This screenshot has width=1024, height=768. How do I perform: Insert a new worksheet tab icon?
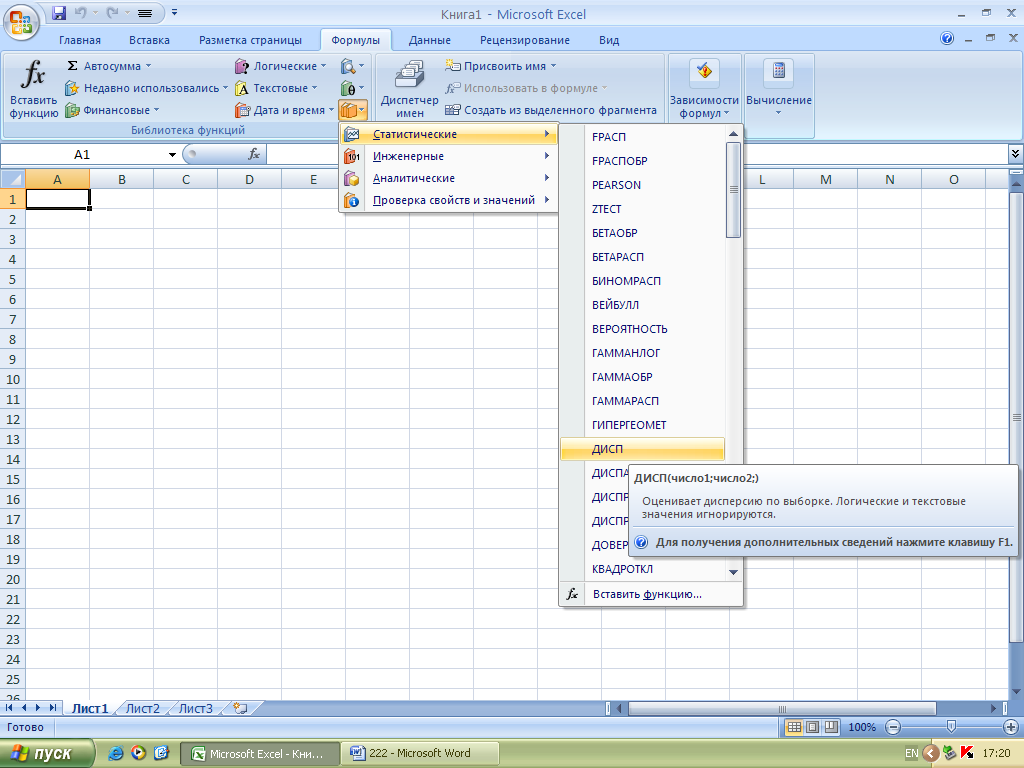click(240, 709)
